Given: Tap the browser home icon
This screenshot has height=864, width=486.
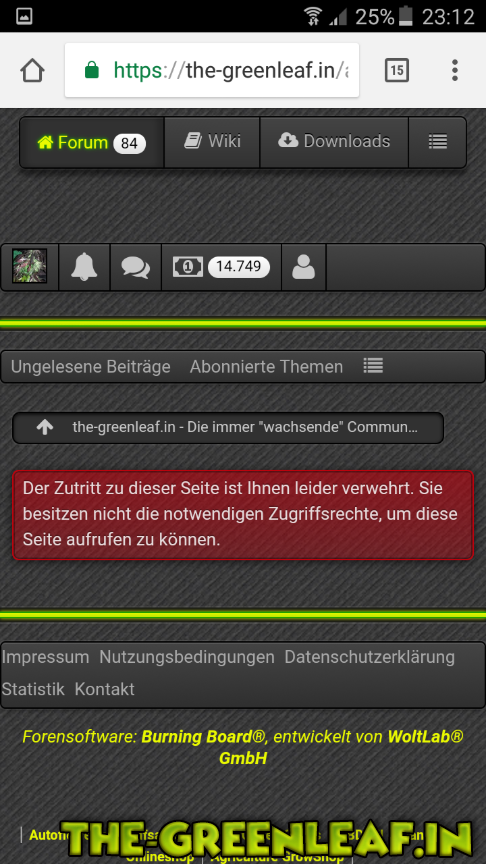Looking at the screenshot, I should [33, 70].
